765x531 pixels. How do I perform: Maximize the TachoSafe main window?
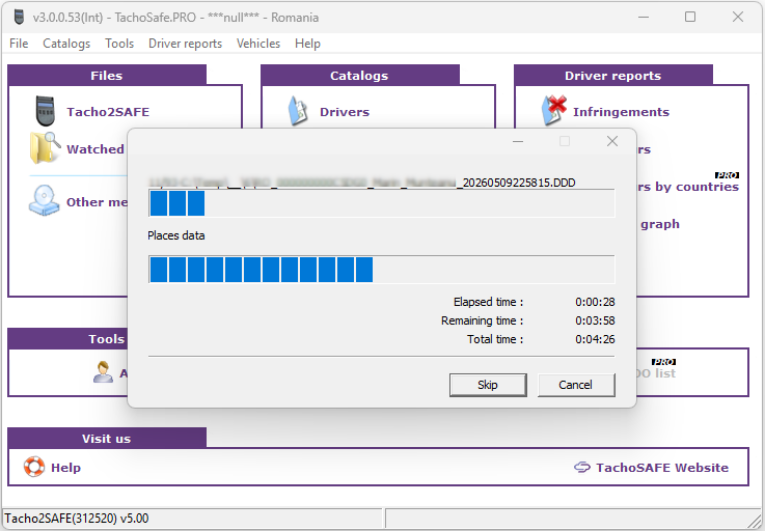point(690,17)
